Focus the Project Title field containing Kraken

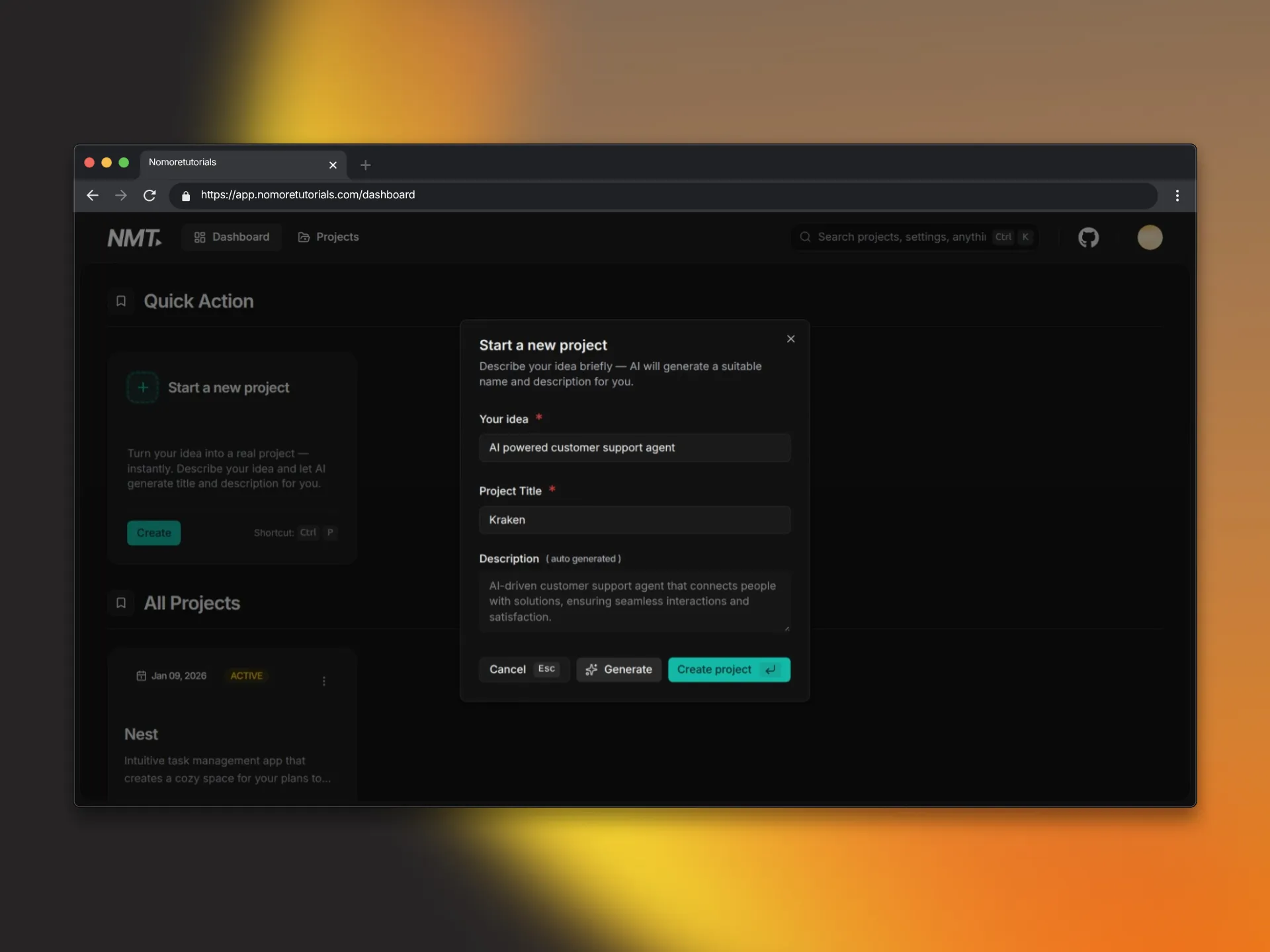point(634,520)
